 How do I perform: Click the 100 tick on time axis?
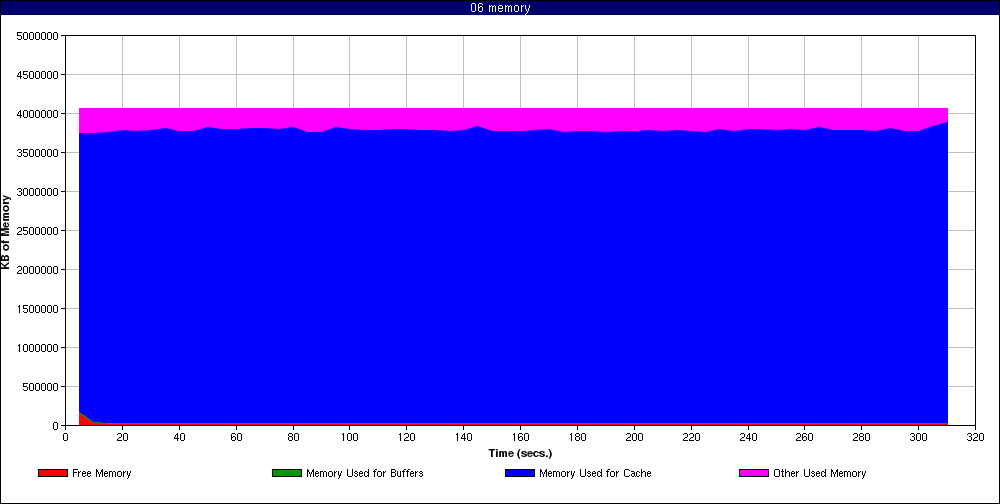point(349,438)
